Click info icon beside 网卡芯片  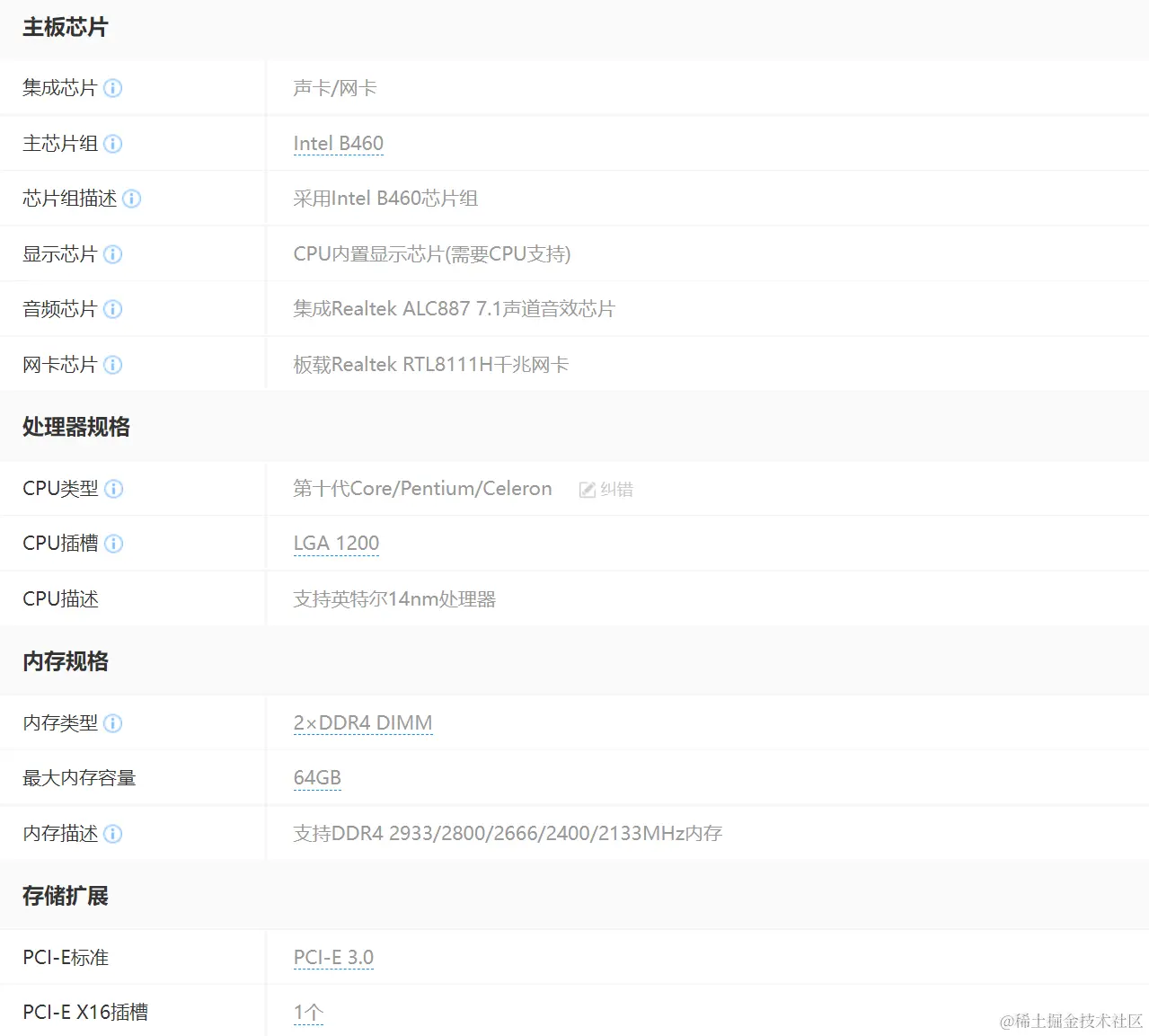(x=113, y=365)
